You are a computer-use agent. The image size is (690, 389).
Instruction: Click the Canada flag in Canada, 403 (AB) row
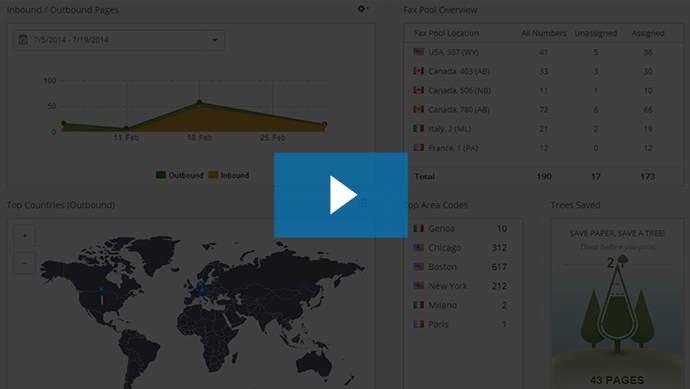(x=418, y=71)
